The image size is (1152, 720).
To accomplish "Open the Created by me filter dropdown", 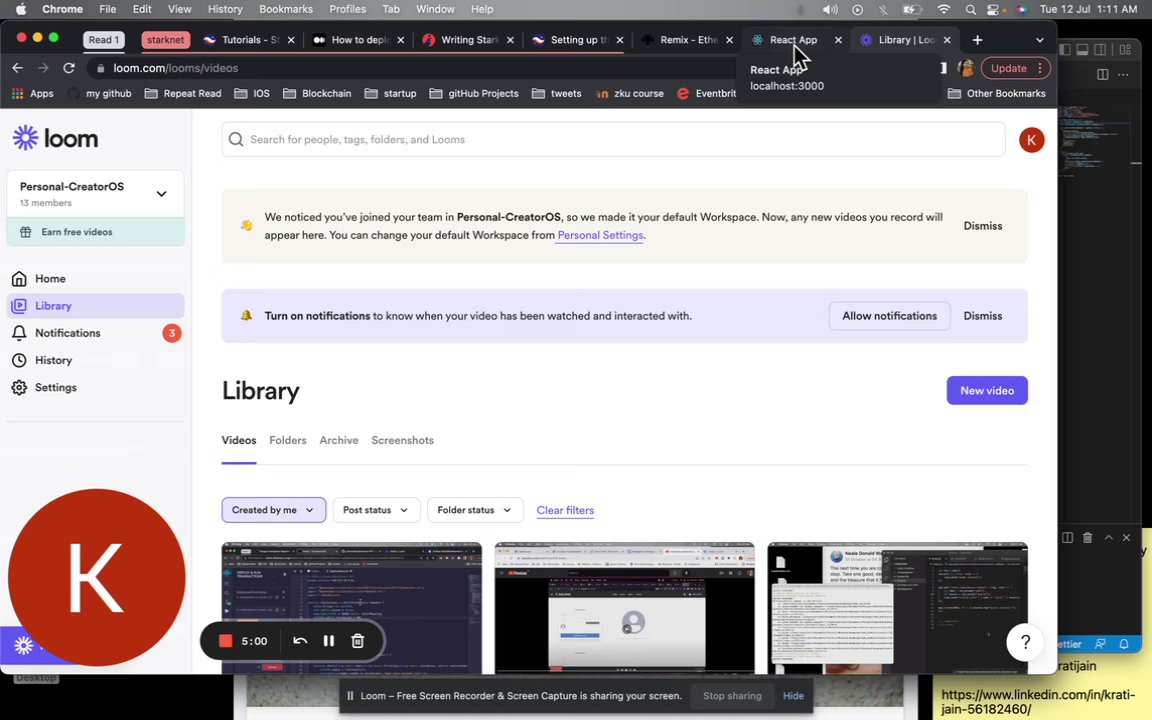I will point(273,510).
